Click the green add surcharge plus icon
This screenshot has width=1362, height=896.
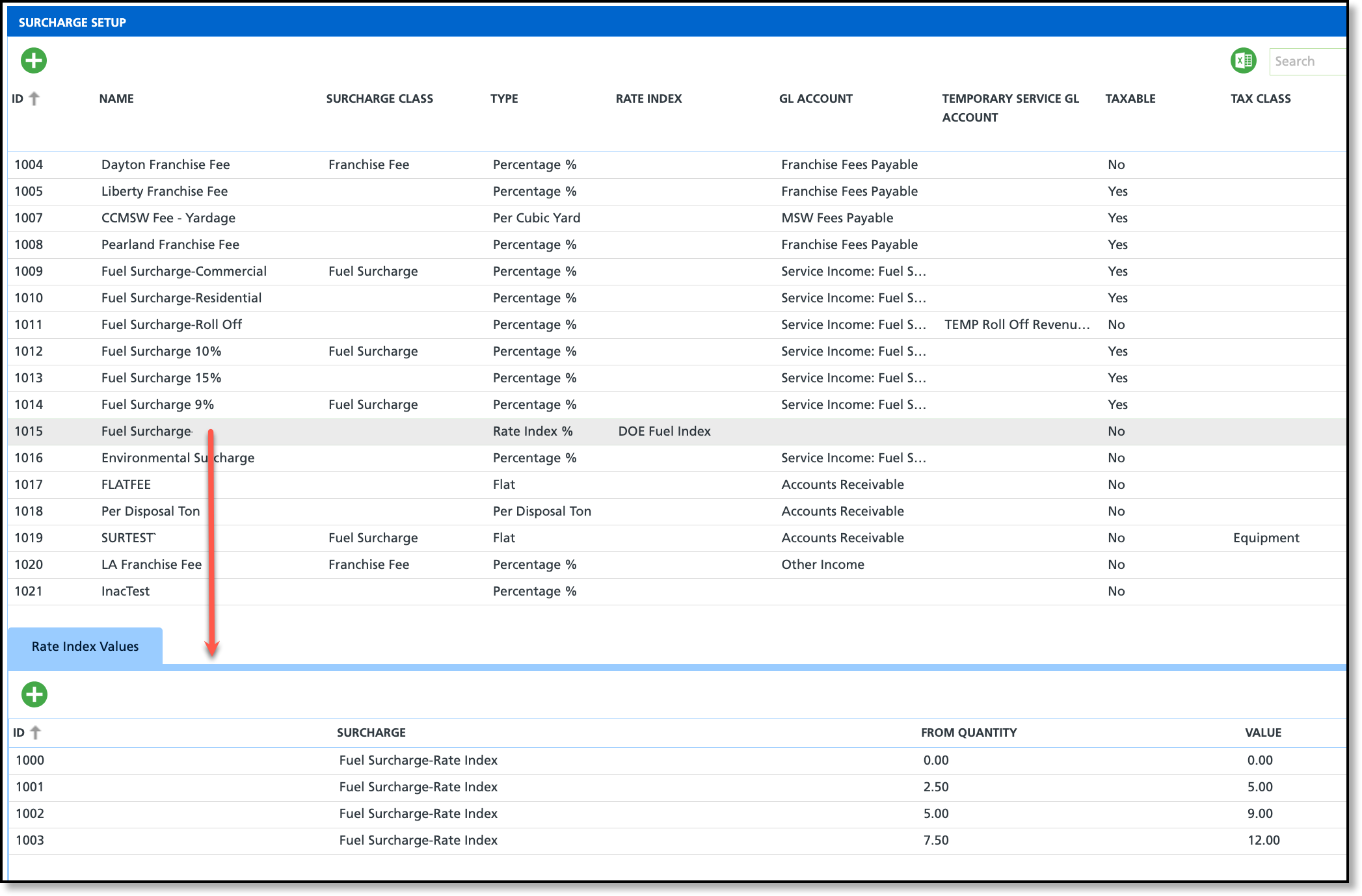34,60
